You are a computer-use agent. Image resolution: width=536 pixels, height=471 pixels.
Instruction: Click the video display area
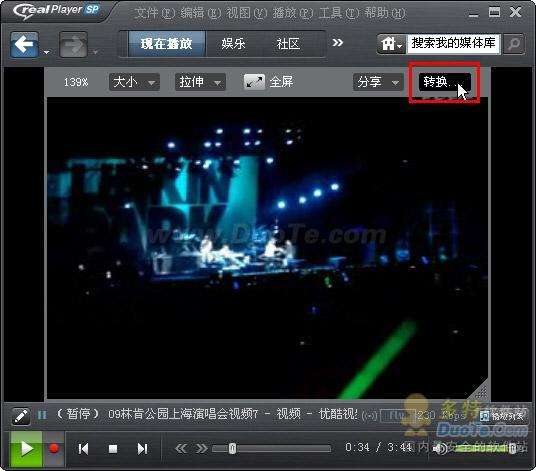267,248
